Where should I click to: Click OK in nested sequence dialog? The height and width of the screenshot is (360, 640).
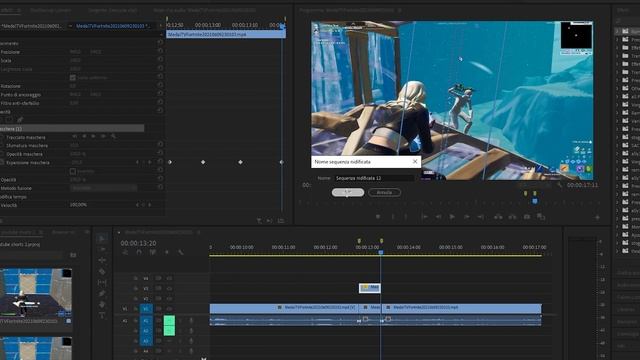(348, 192)
